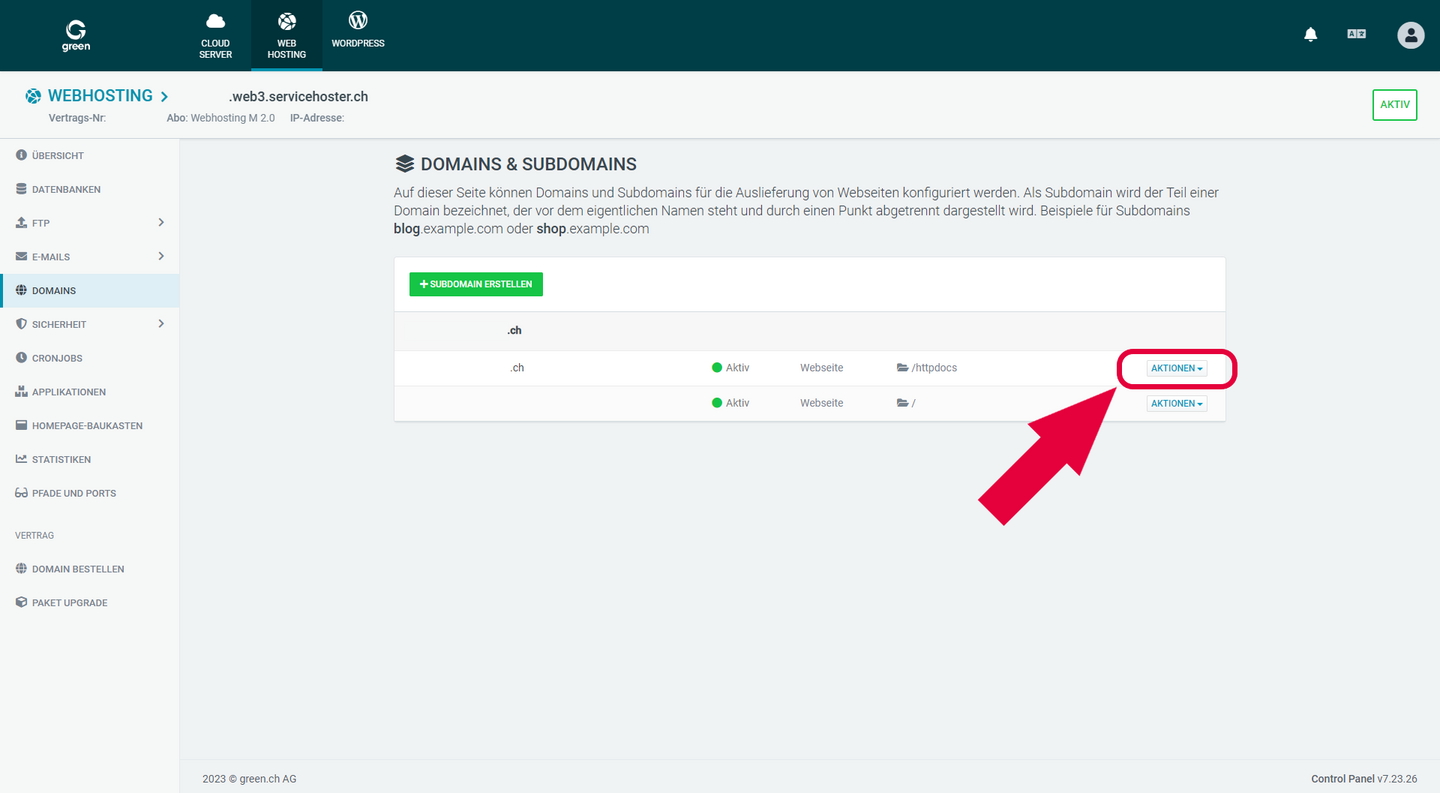Open Pfade und Ports in sidebar

pyautogui.click(x=74, y=493)
